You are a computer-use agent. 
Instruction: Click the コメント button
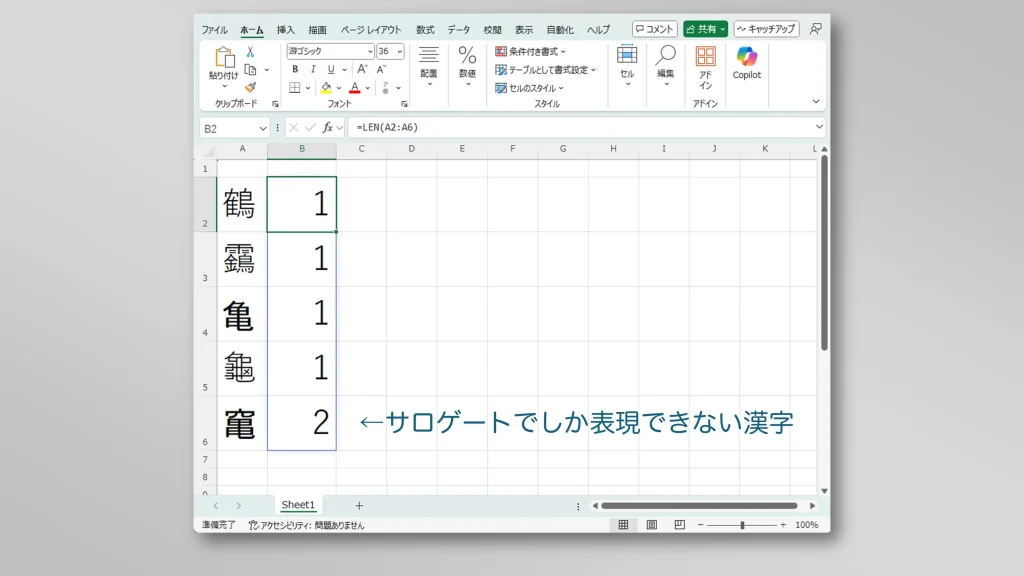pyautogui.click(x=654, y=29)
